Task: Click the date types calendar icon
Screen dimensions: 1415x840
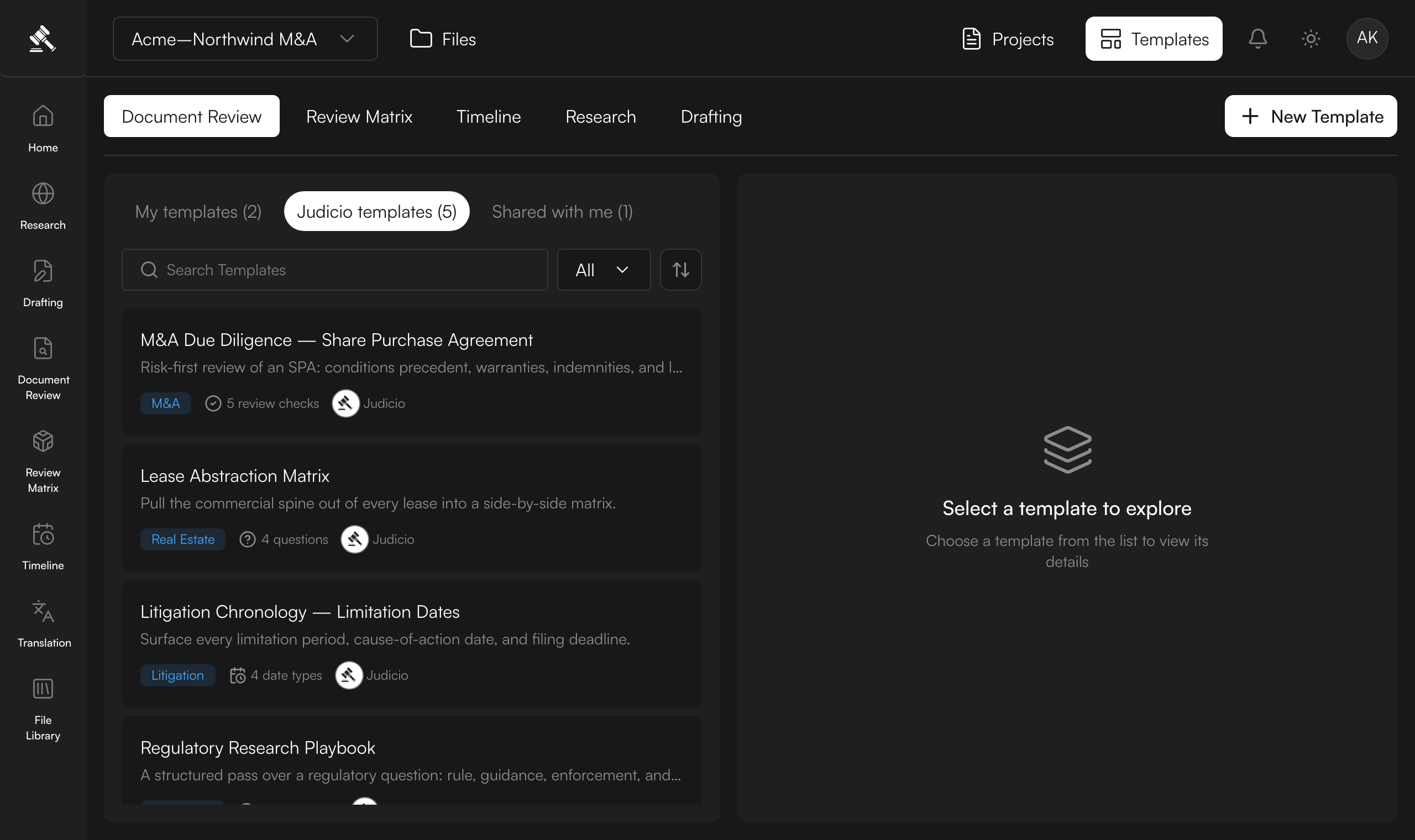Action: pos(238,675)
